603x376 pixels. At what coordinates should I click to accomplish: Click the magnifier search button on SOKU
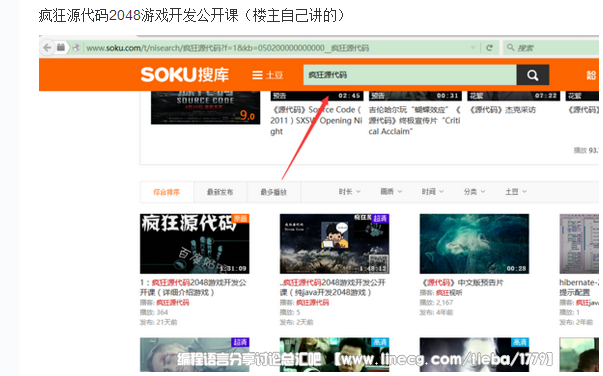tap(533, 75)
